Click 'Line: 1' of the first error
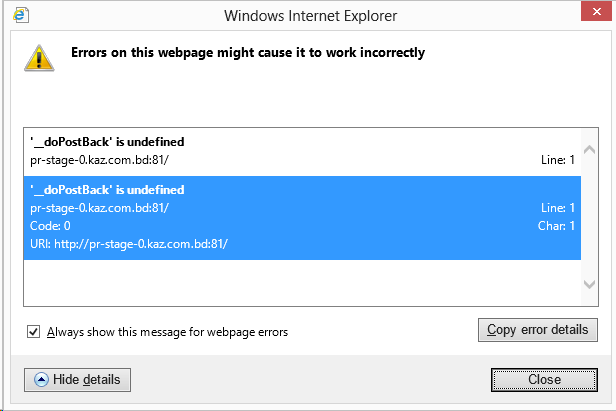Screen dimensions: 616x411 [x=556, y=159]
